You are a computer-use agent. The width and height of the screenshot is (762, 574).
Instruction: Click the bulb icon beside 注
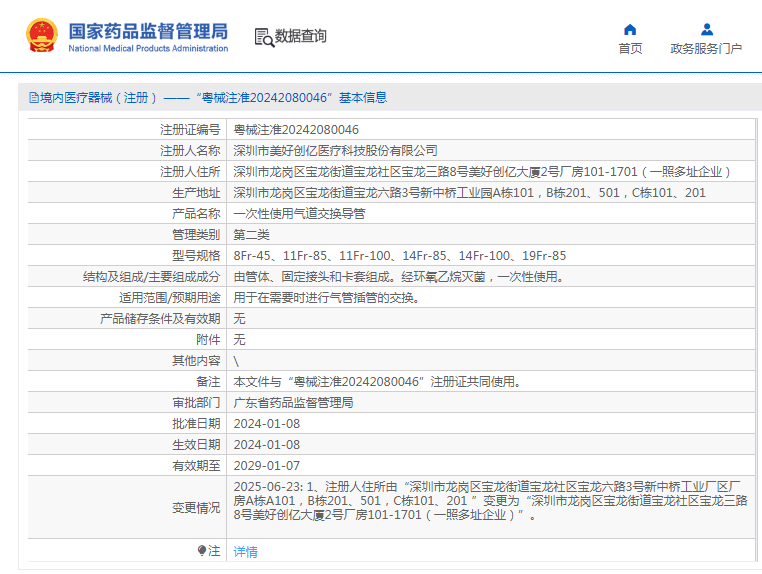tap(202, 550)
